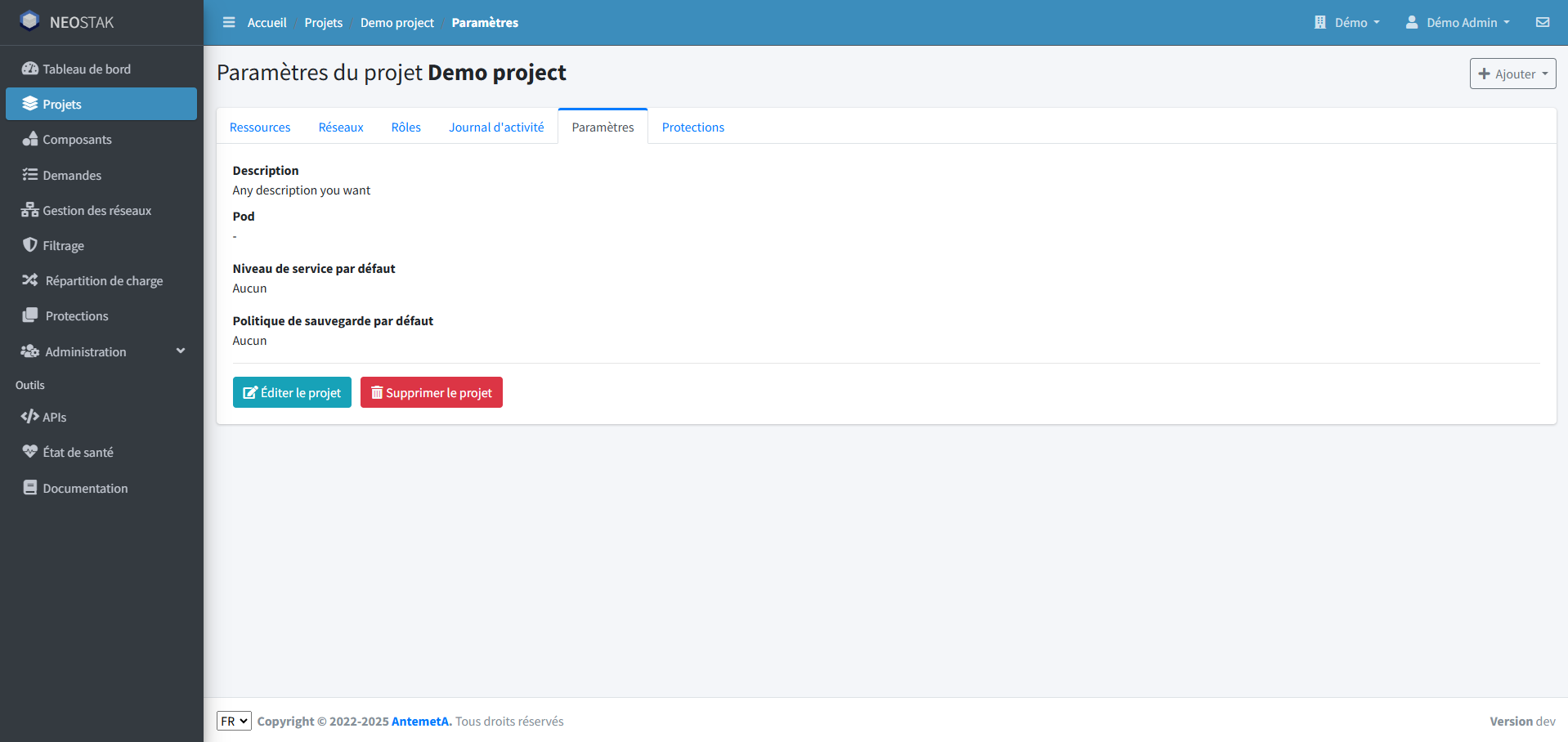This screenshot has height=742, width=1568.
Task: Switch to the Ressources tab
Action: [x=260, y=127]
